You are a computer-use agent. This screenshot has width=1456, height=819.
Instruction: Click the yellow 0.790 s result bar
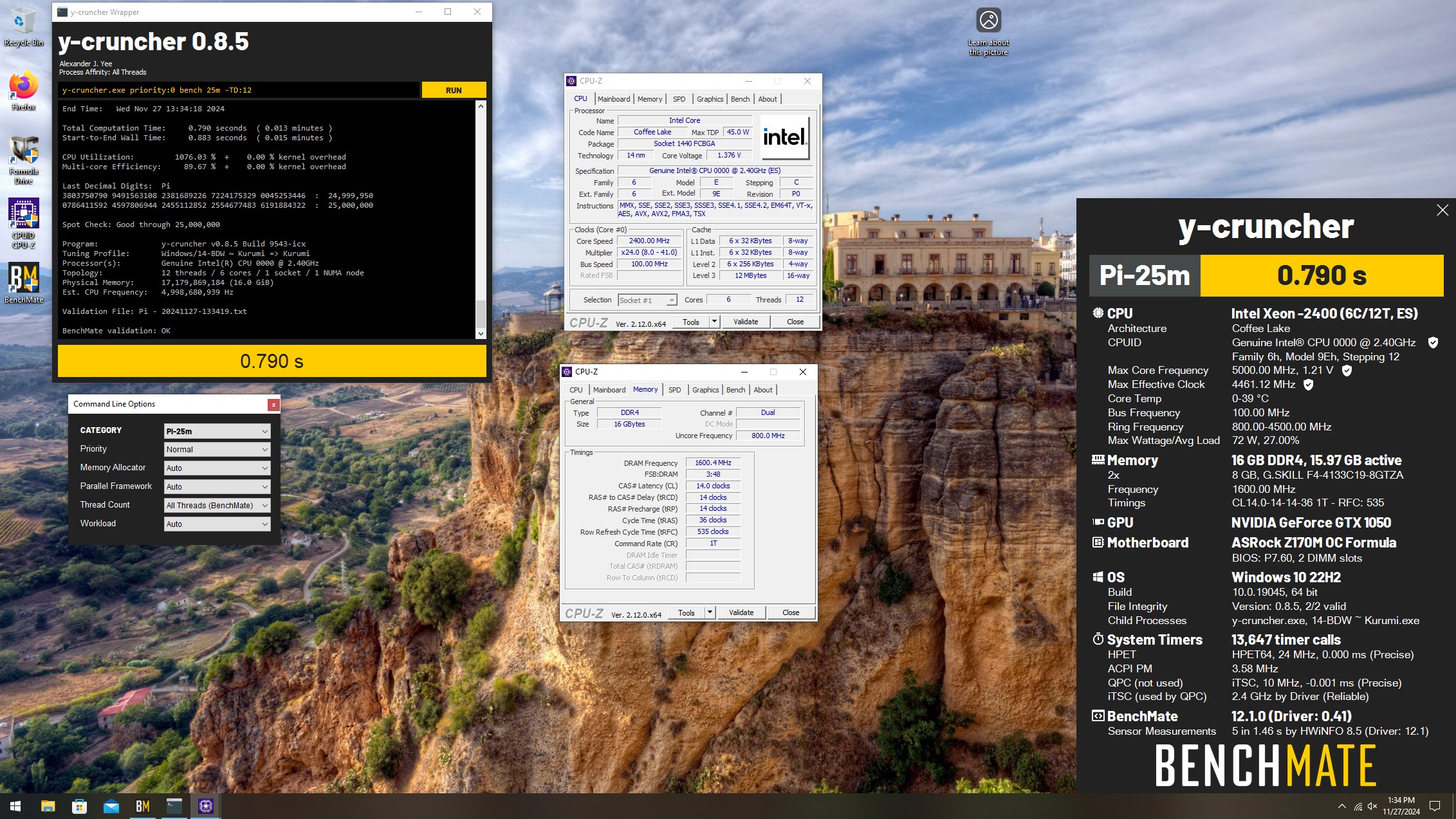click(272, 361)
